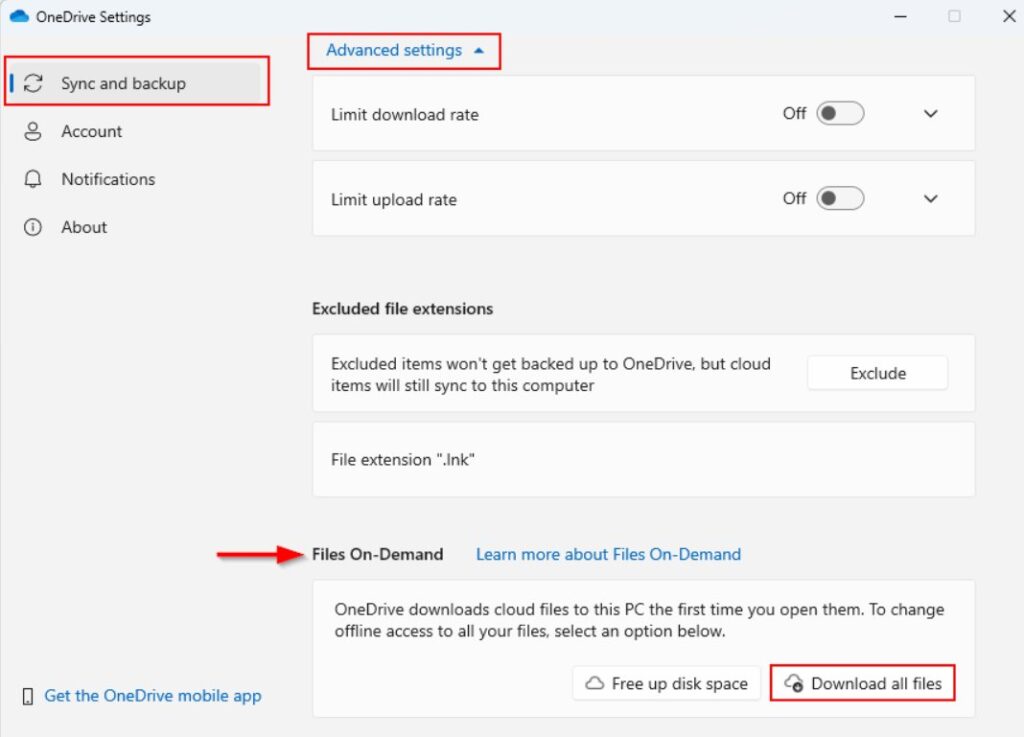Screen dimensions: 1024x737
Task: Open Learn more about Files On-Demand
Action: point(608,554)
